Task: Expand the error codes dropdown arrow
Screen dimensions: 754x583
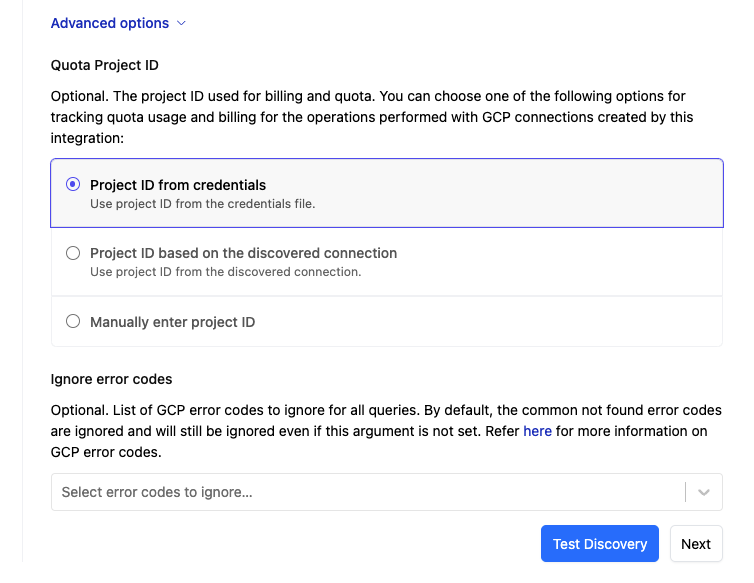Action: click(704, 492)
